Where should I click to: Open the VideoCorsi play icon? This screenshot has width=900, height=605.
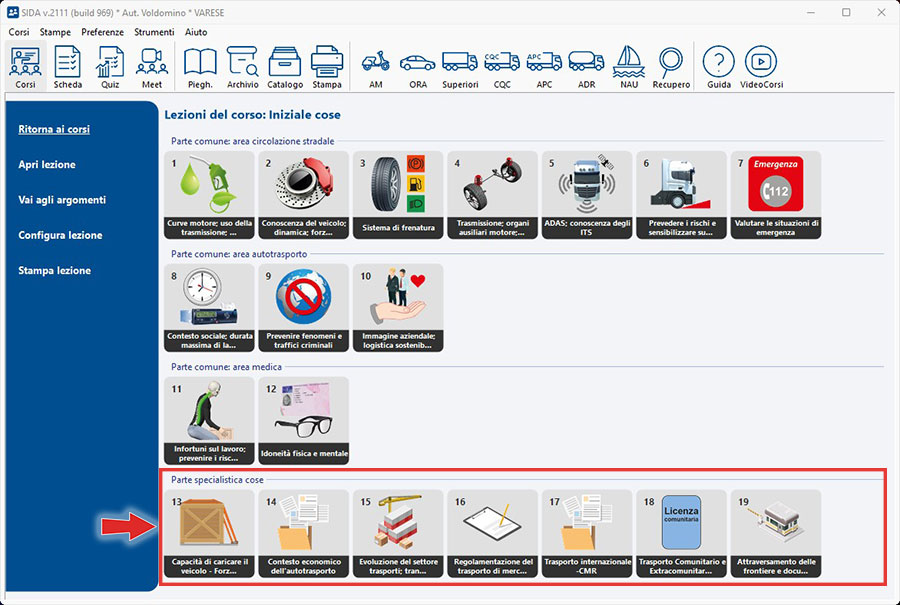click(x=761, y=67)
